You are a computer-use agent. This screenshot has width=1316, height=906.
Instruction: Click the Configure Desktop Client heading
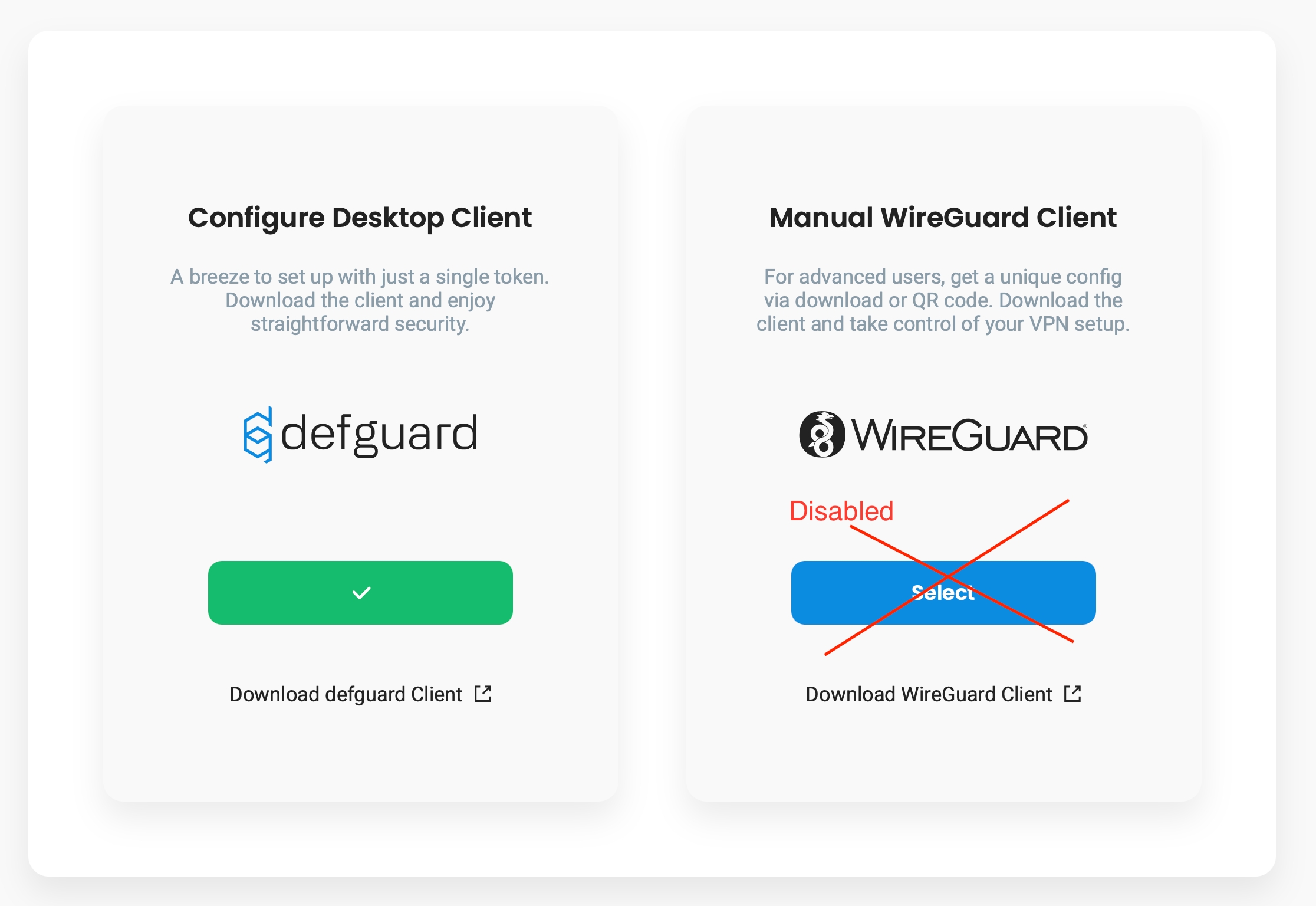[360, 218]
